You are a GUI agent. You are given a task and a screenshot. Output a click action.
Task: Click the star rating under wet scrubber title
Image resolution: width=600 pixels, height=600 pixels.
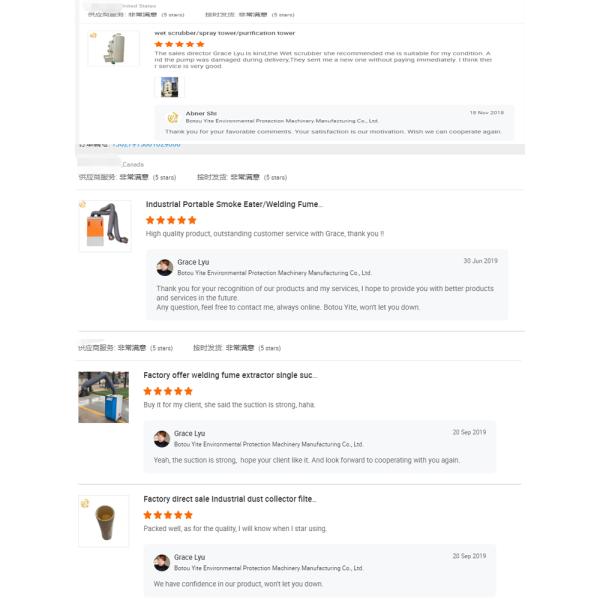(x=179, y=44)
